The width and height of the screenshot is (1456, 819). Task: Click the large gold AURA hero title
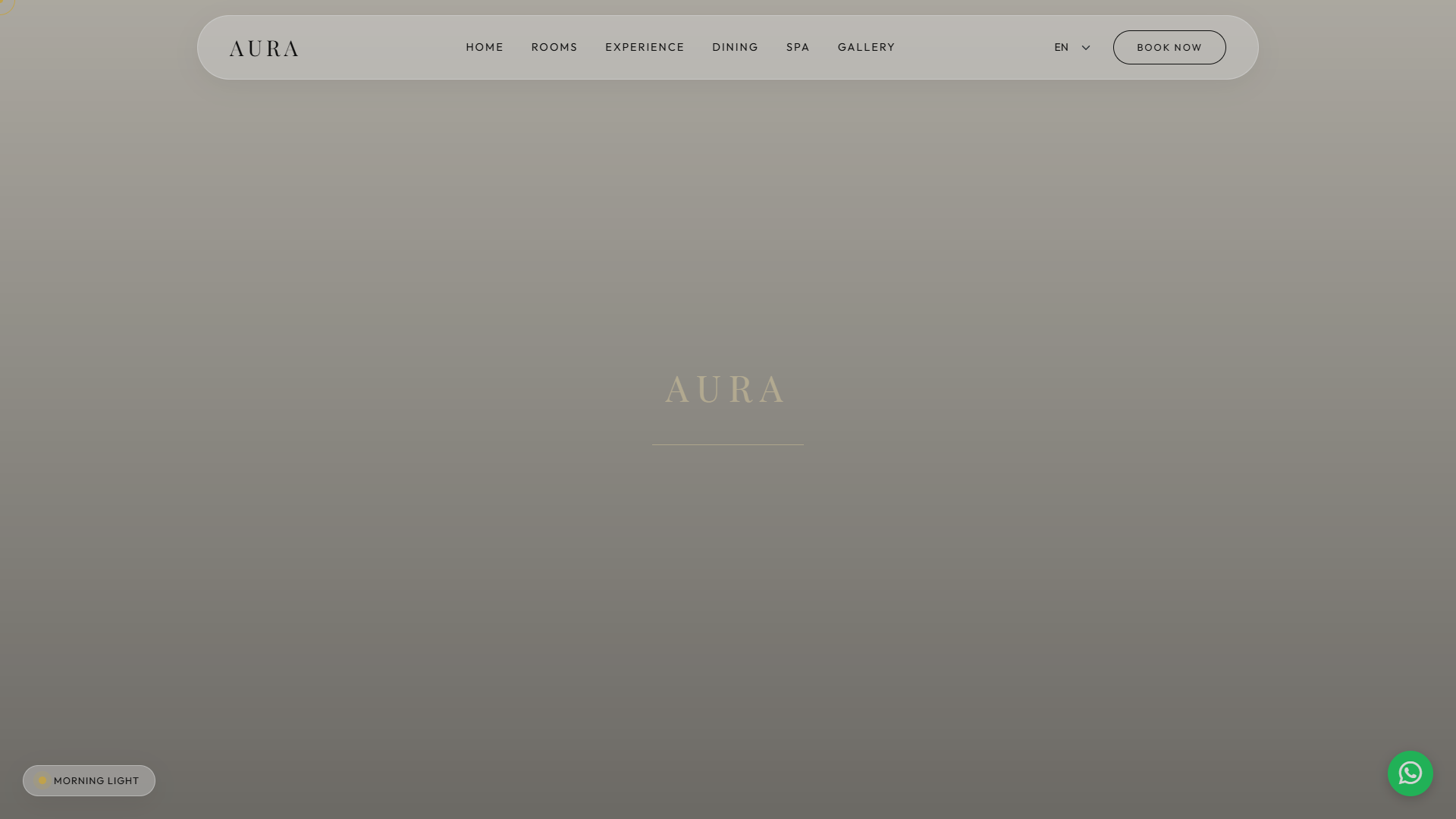[x=726, y=390]
